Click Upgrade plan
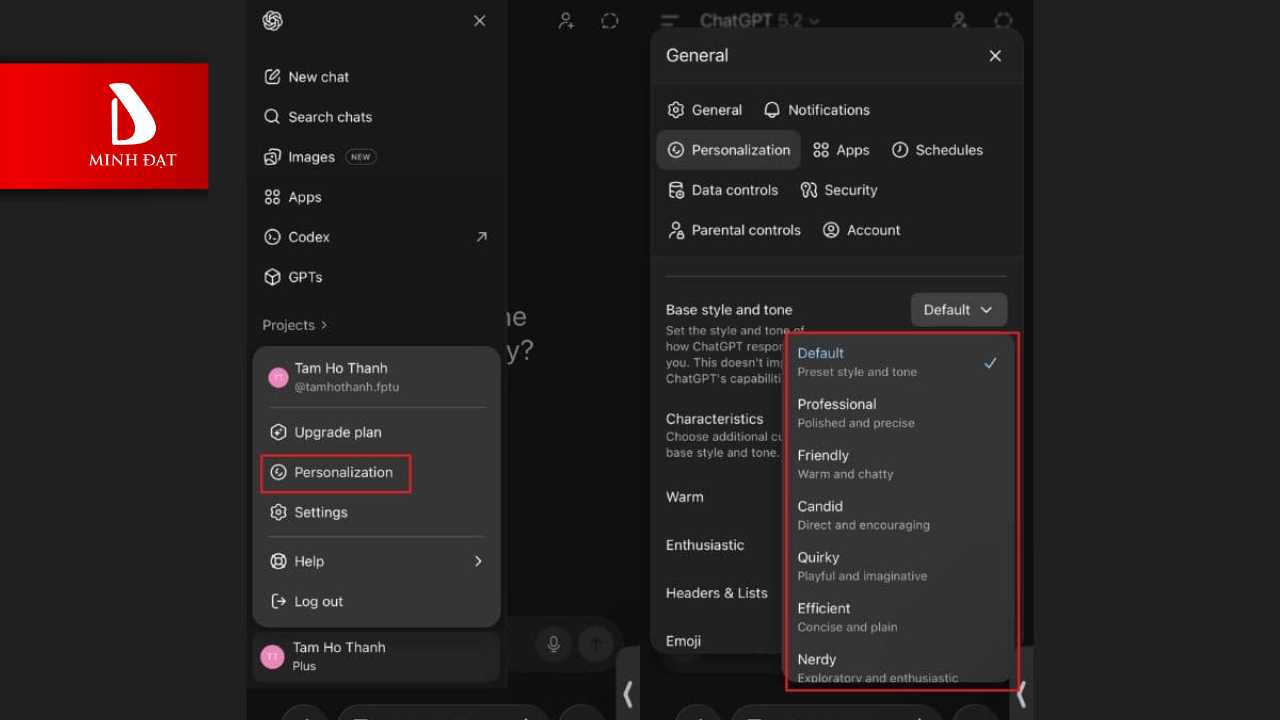The width and height of the screenshot is (1280, 720). (337, 432)
